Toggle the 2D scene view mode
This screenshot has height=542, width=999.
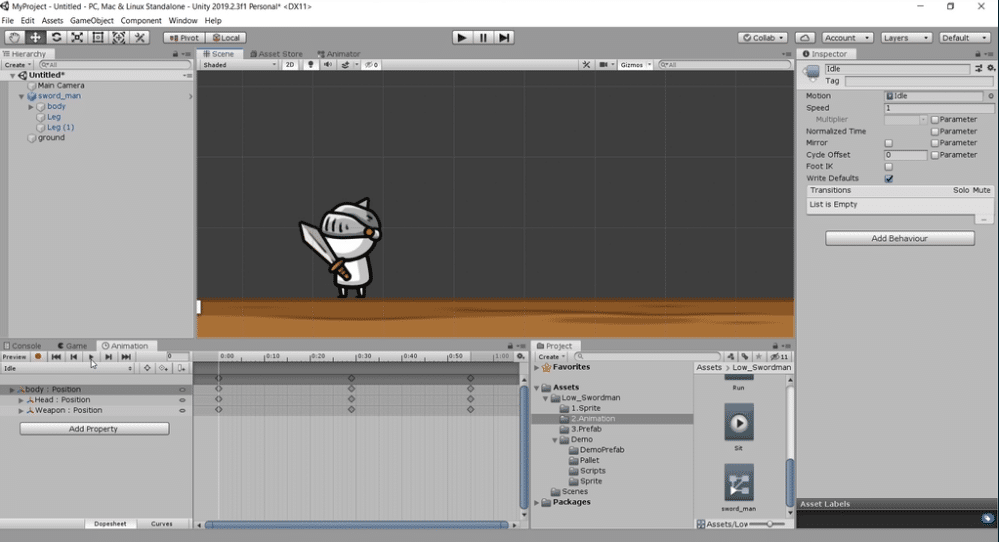tap(290, 64)
